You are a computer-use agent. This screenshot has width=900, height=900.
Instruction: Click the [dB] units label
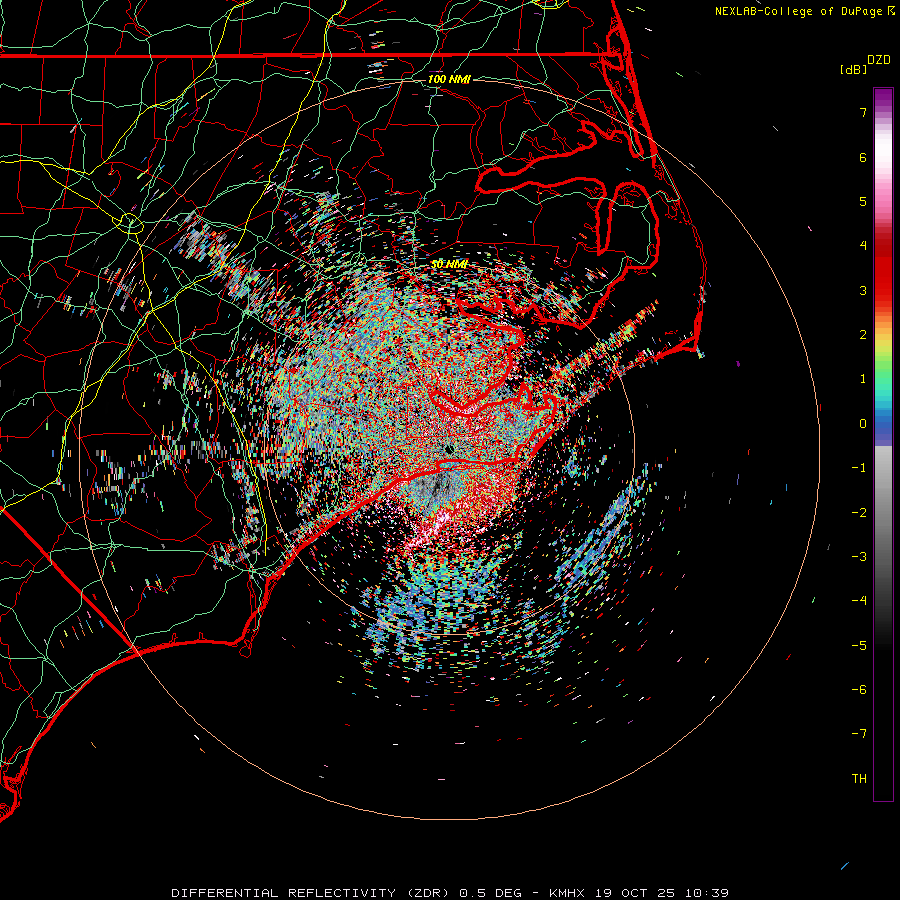point(853,69)
